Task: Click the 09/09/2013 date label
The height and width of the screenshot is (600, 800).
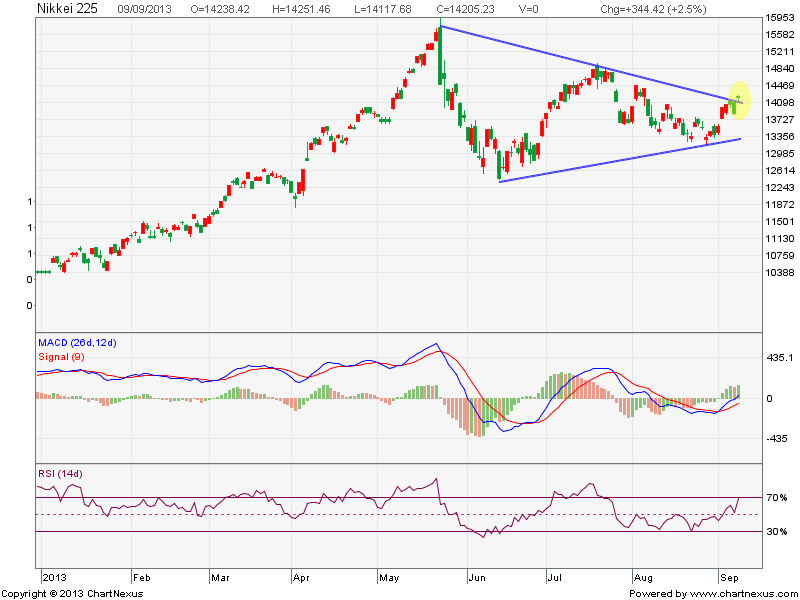Action: pos(143,8)
